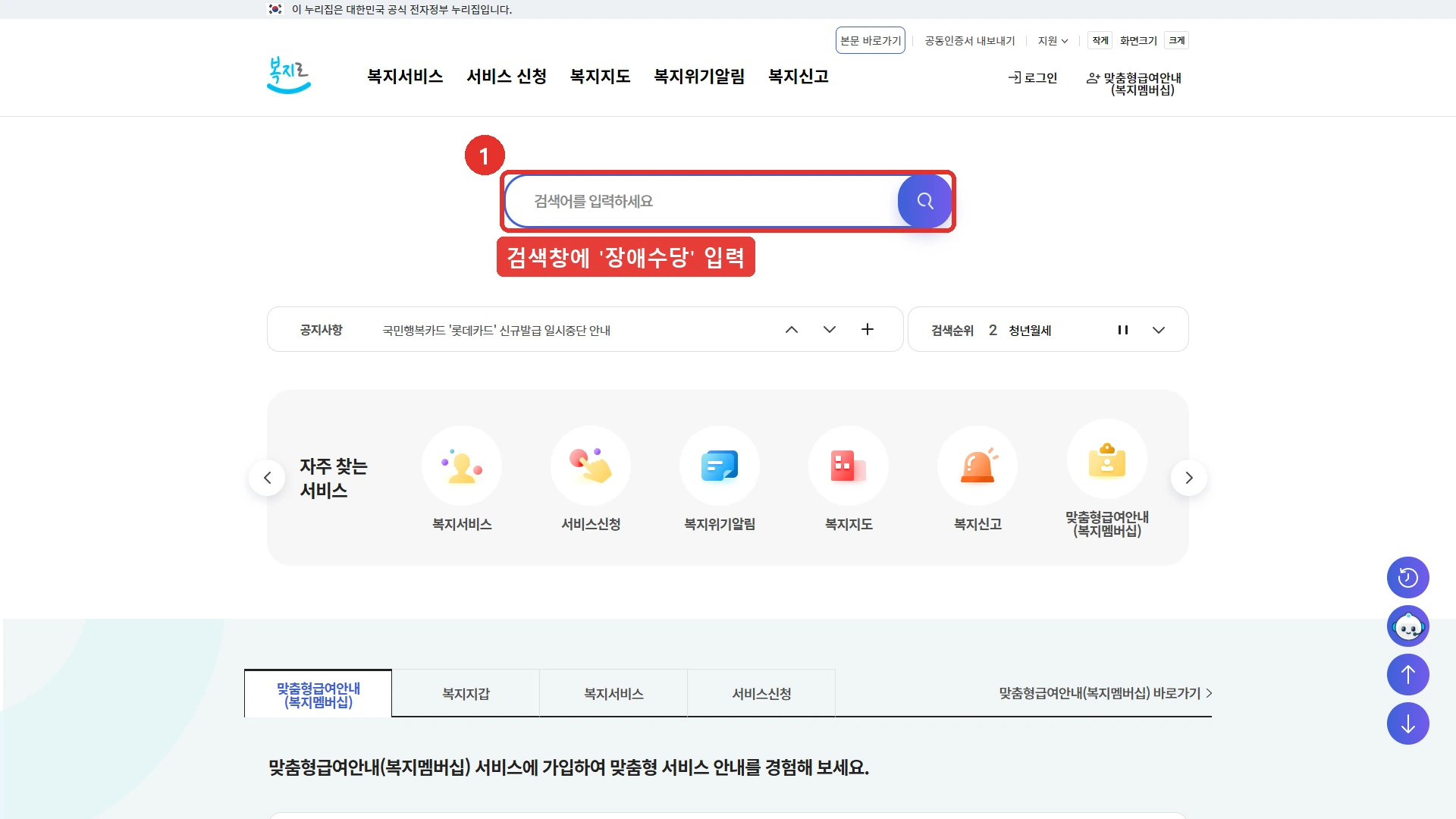Select the lower 서비스신청 tab
The width and height of the screenshot is (1456, 819).
point(761,694)
